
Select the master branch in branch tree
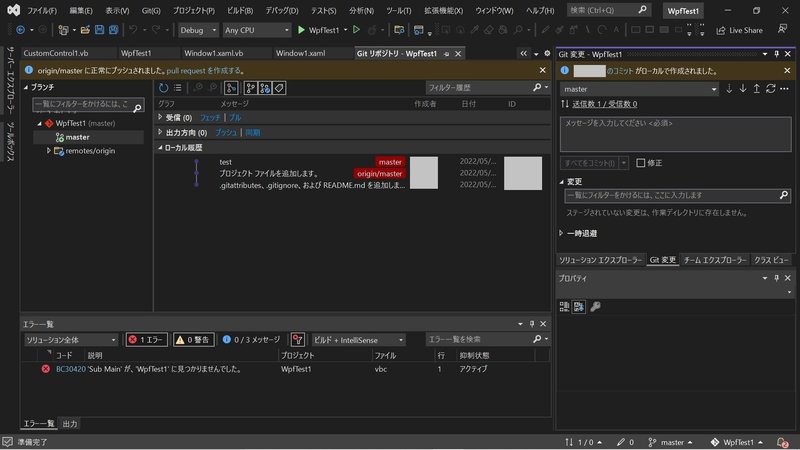(x=78, y=137)
